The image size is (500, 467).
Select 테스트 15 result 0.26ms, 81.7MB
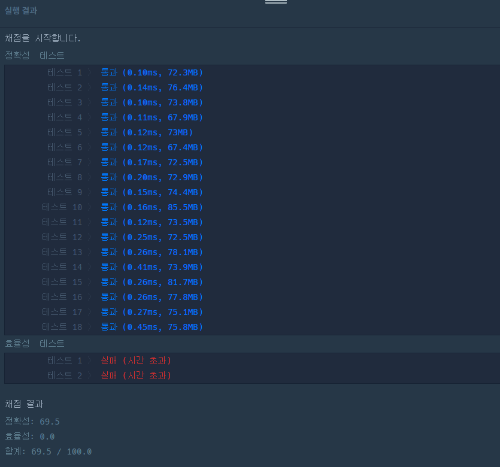(152, 282)
